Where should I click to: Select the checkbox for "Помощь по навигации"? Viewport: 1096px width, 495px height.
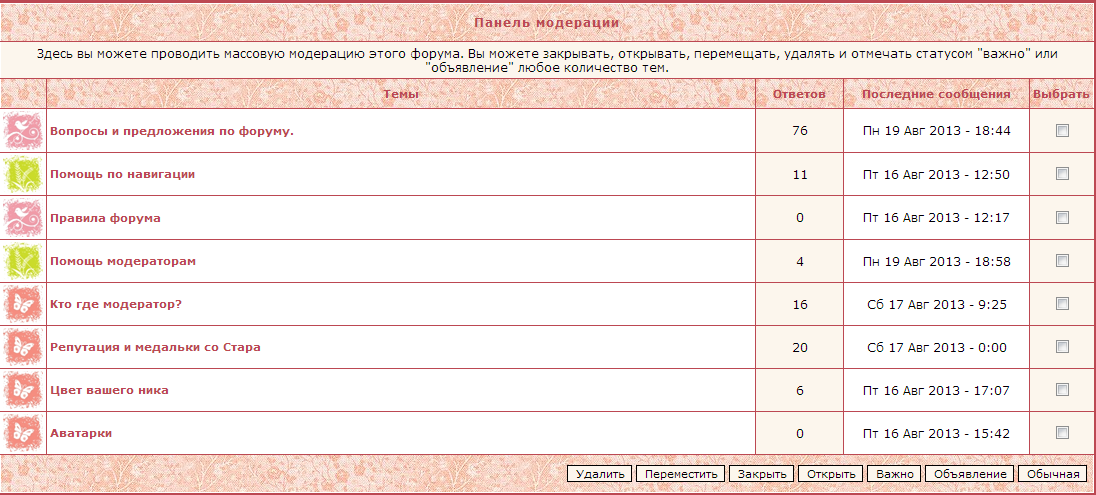(1062, 173)
